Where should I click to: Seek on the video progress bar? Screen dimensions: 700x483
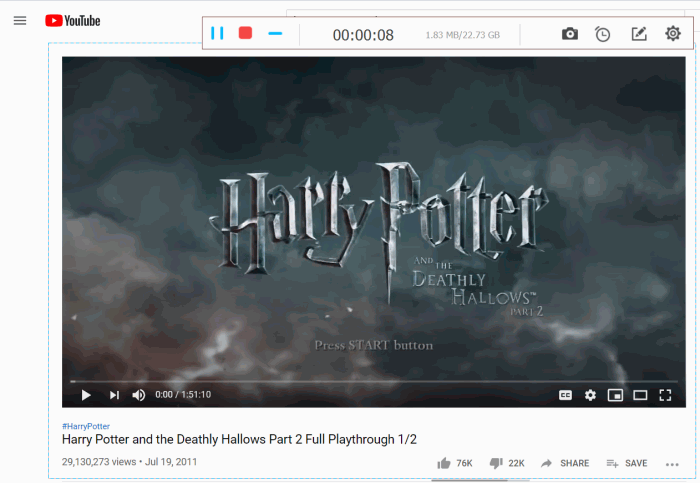point(374,382)
